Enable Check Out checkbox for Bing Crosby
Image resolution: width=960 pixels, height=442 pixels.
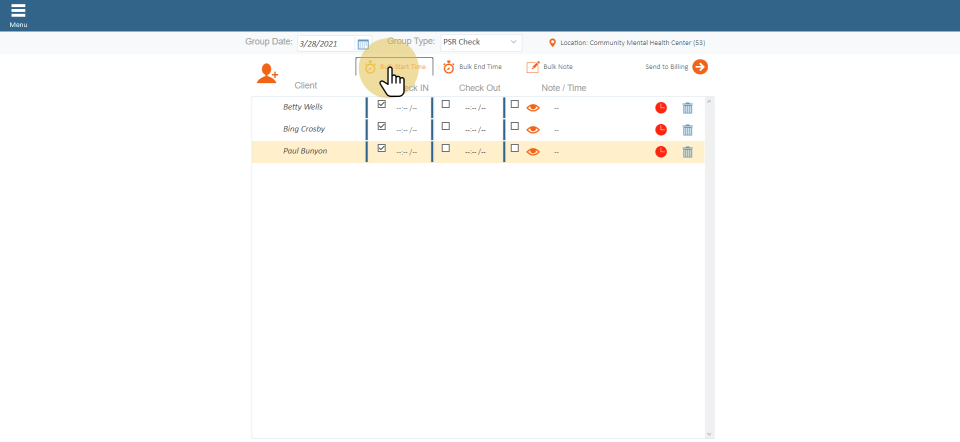(446, 126)
